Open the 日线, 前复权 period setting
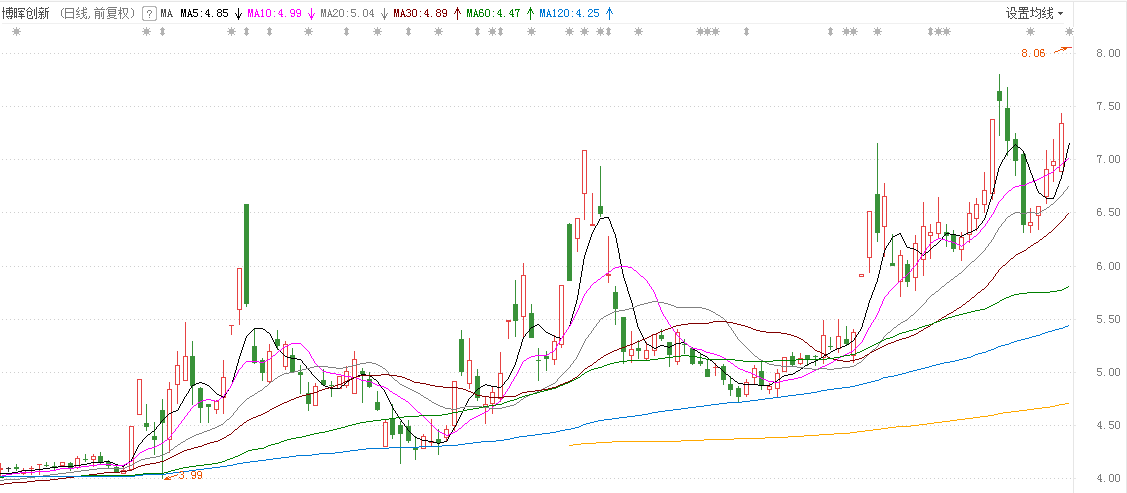The image size is (1127, 493). (97, 14)
